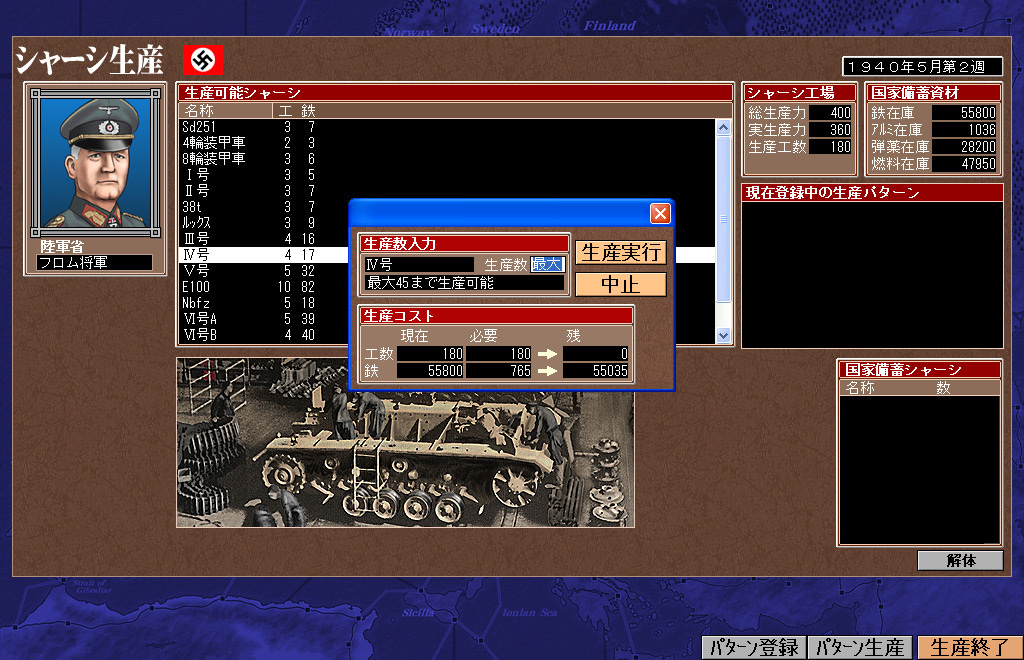Click the 工数 remaining value 0

595,354
